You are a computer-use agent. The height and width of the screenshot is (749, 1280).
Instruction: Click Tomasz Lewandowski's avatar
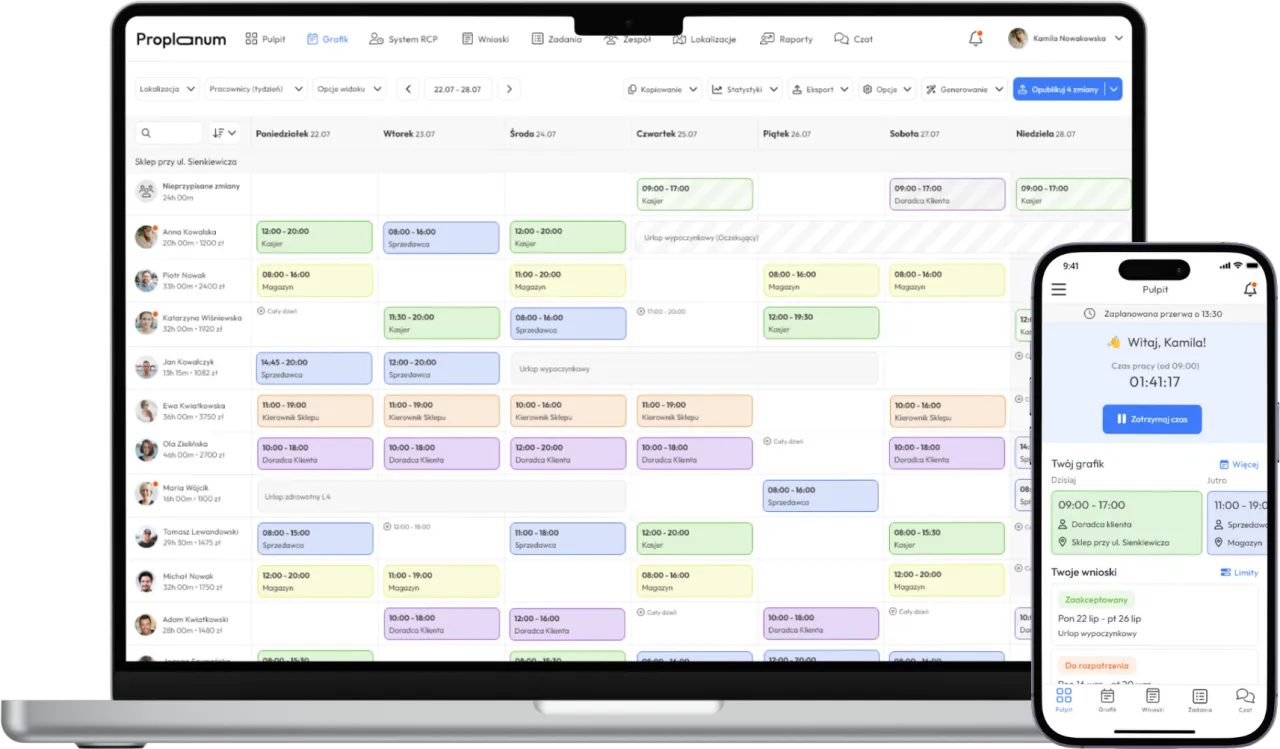click(x=146, y=537)
